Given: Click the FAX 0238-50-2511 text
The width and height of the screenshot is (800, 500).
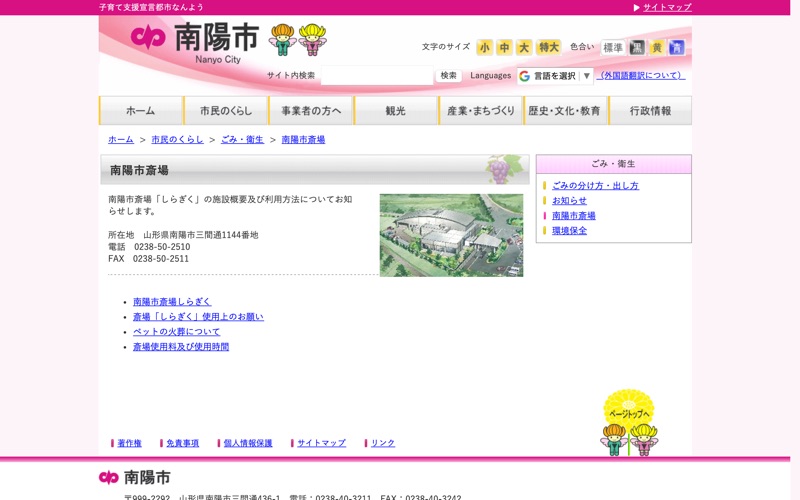Looking at the screenshot, I should tap(148, 259).
